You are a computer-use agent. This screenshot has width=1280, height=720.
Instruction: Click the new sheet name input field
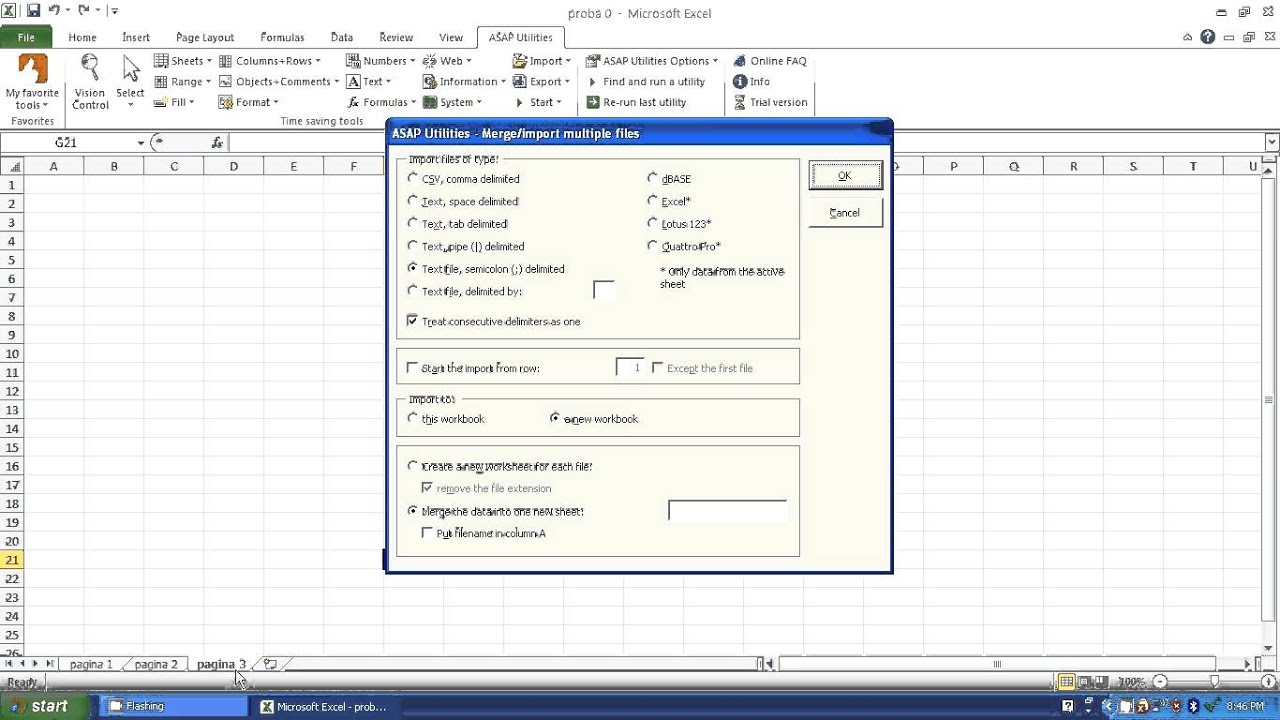[x=727, y=511]
